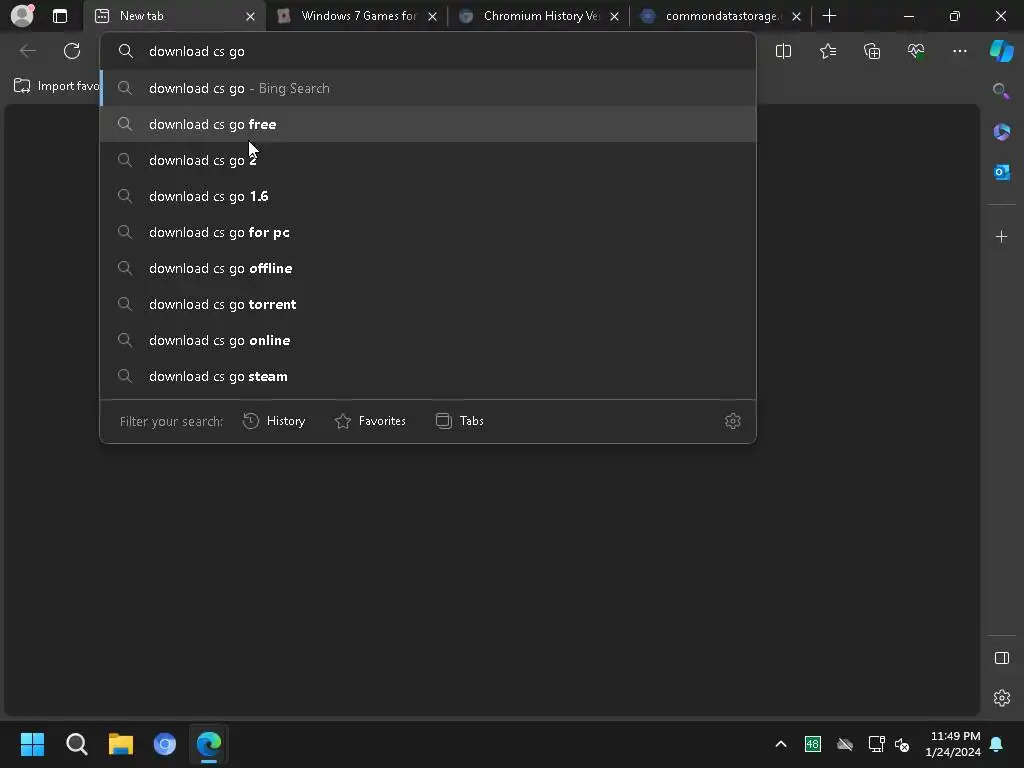1024x768 pixels.
Task: Open the sidebar Microsoft 365 icon
Action: click(1001, 132)
